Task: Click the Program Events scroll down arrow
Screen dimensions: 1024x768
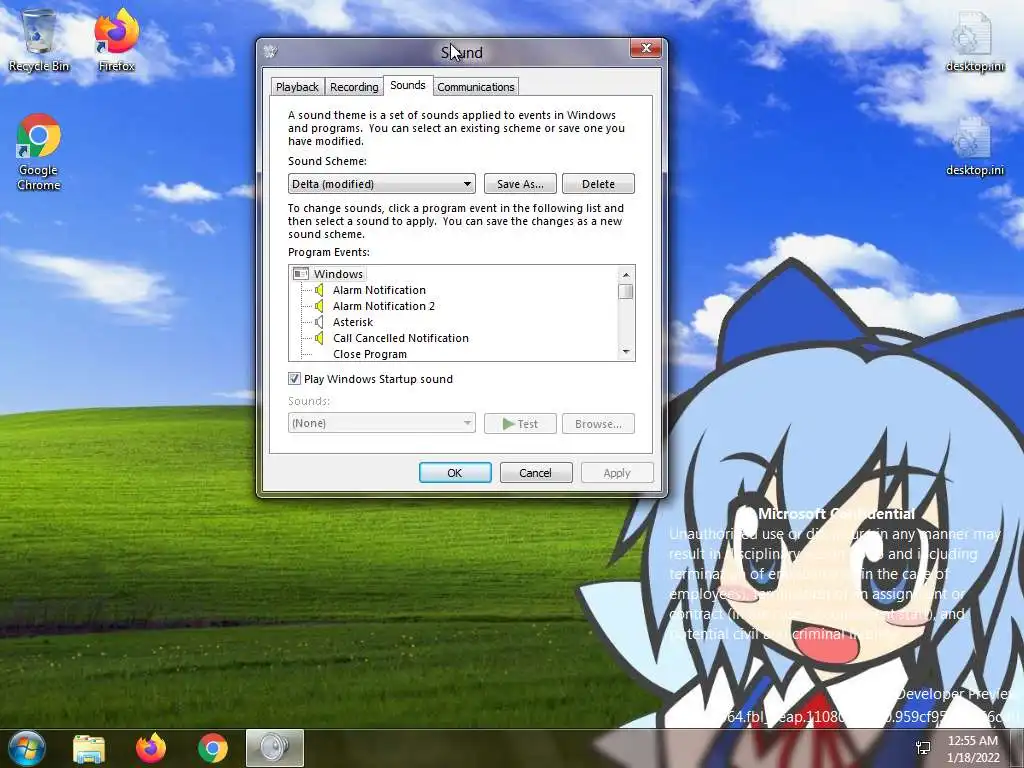Action: [626, 352]
